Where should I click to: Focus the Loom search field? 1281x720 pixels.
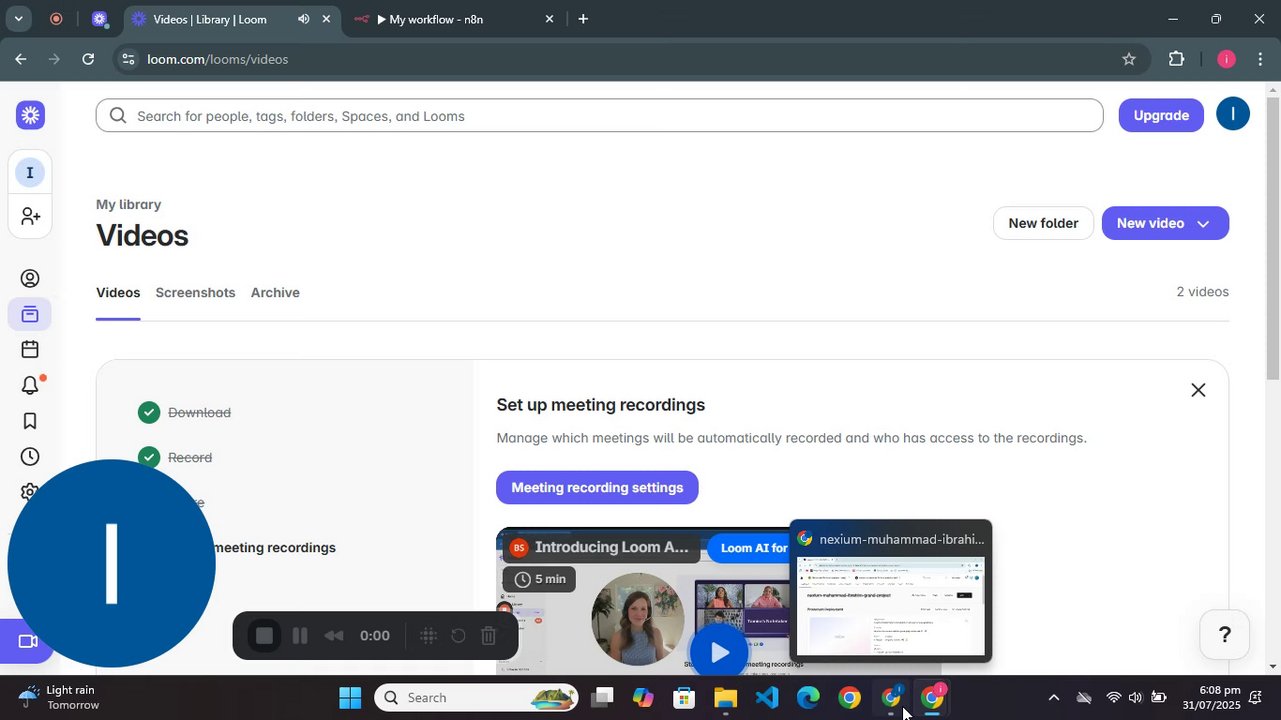click(x=599, y=116)
